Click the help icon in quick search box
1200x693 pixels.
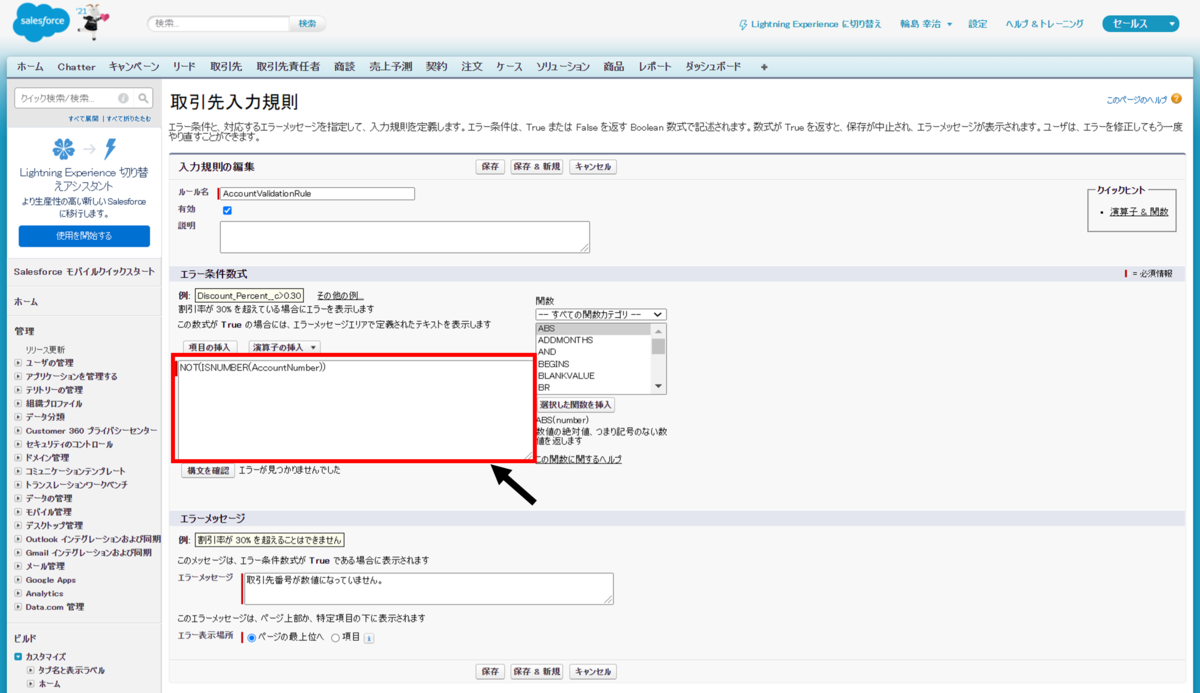click(124, 98)
